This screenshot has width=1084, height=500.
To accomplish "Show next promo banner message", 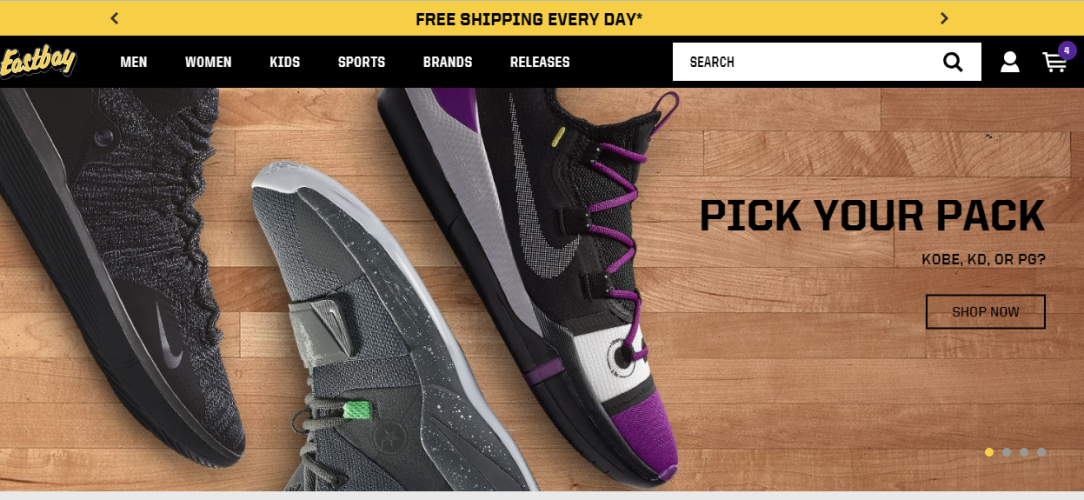I will 944,19.
